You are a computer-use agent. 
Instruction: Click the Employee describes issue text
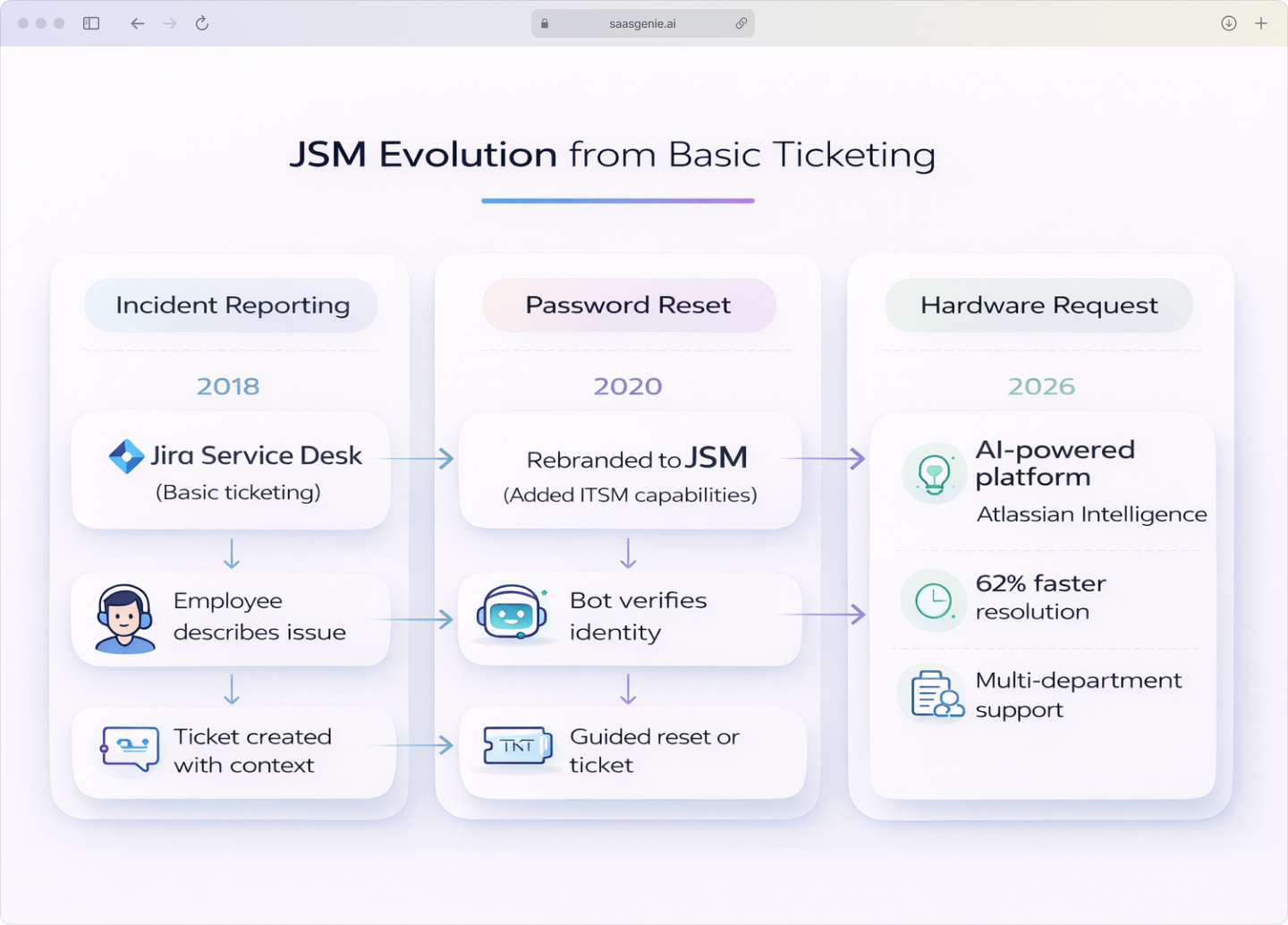(259, 616)
